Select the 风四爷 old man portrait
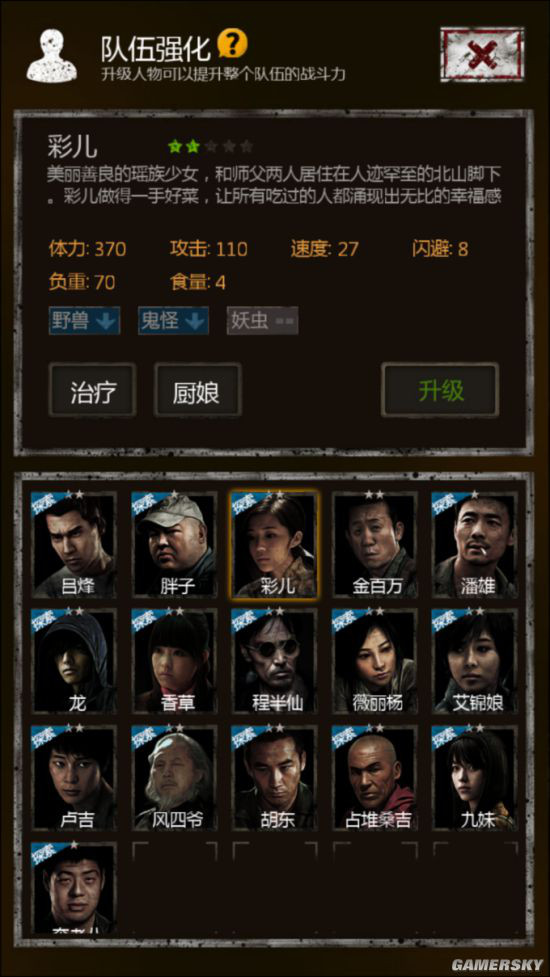This screenshot has height=977, width=550. pos(174,777)
